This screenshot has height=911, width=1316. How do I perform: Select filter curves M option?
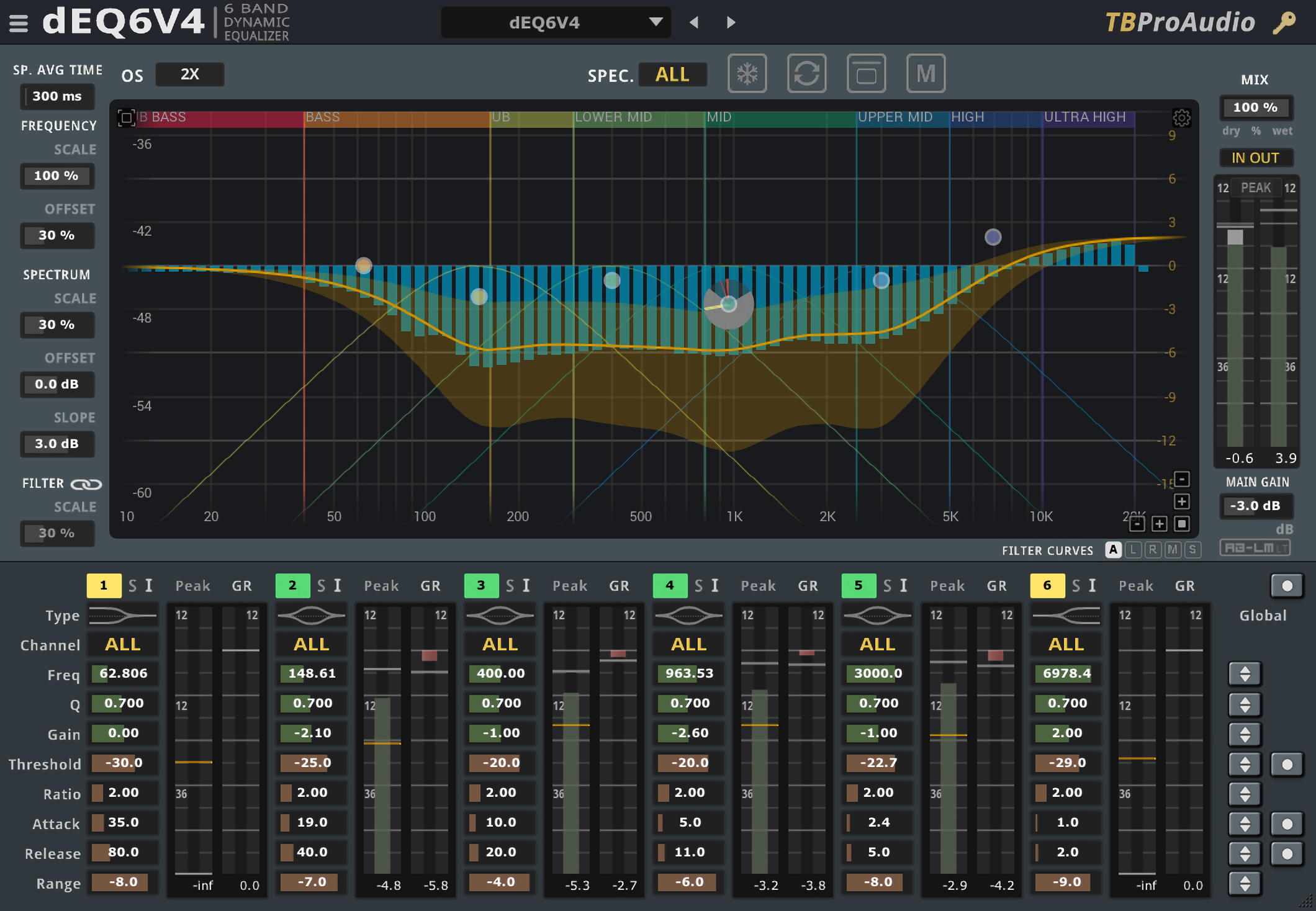click(x=1173, y=549)
